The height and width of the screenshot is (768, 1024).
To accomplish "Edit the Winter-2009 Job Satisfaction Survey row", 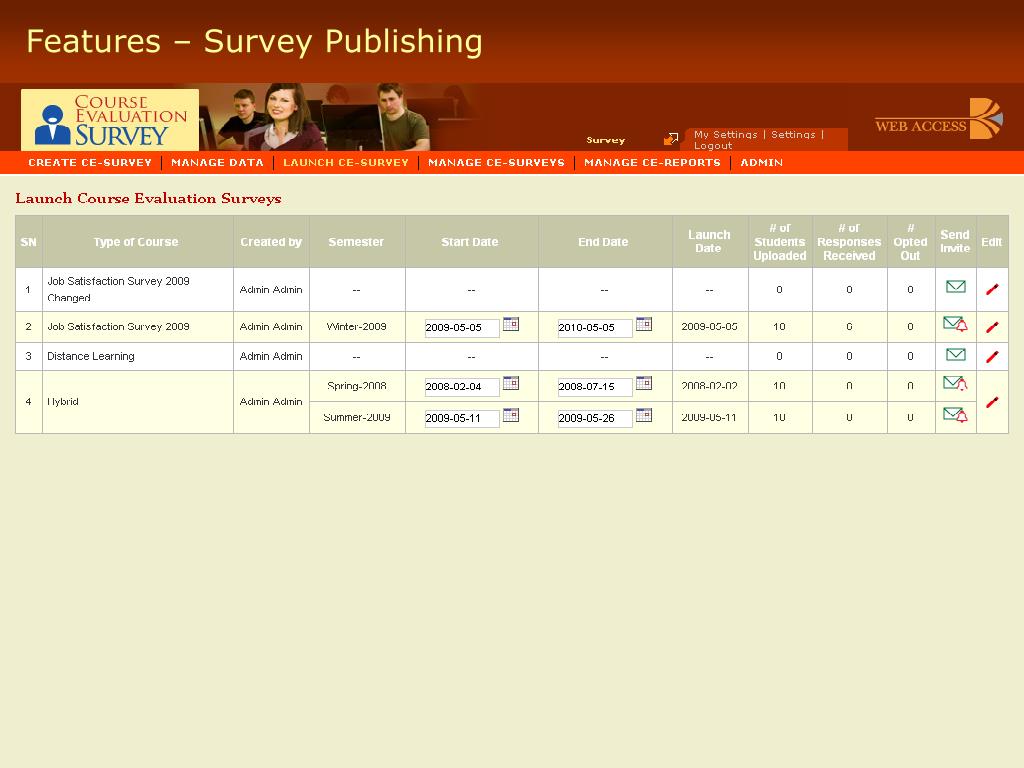I will pyautogui.click(x=992, y=327).
